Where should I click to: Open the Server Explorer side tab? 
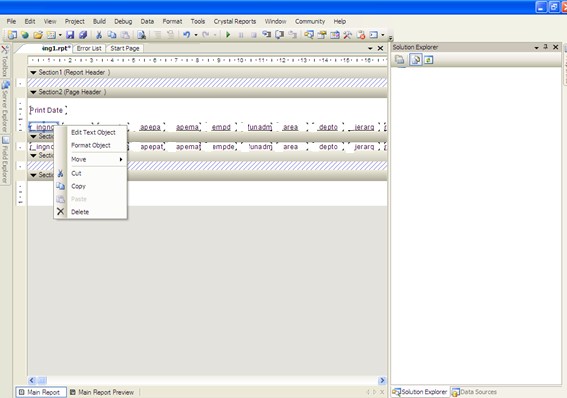5,107
